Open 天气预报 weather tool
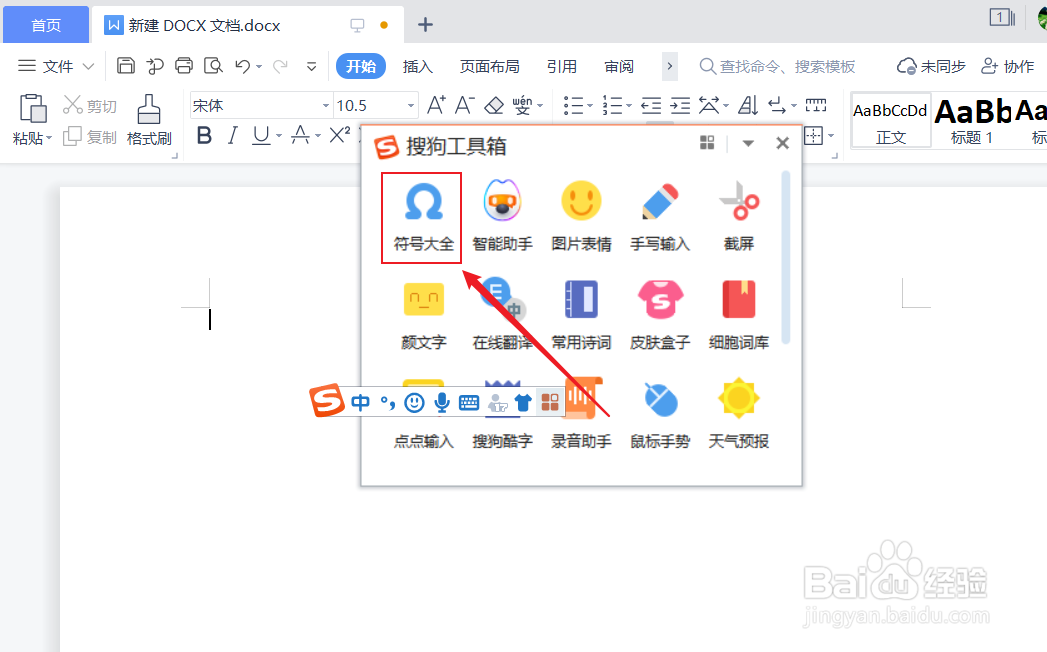The height and width of the screenshot is (652, 1047). [739, 414]
